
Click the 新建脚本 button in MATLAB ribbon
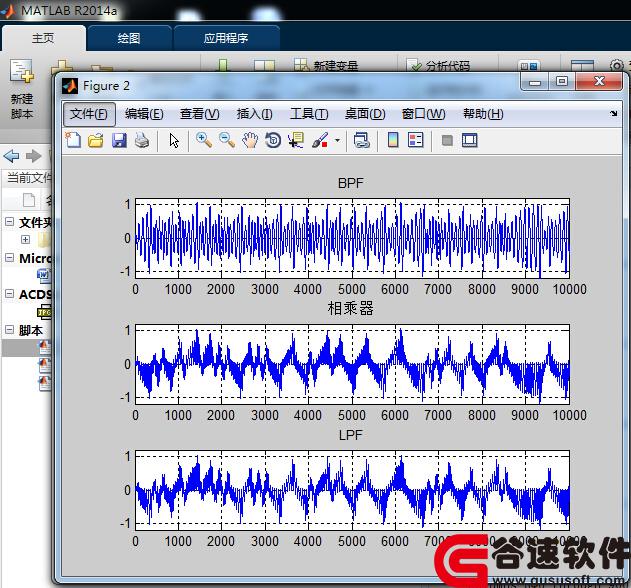point(22,89)
